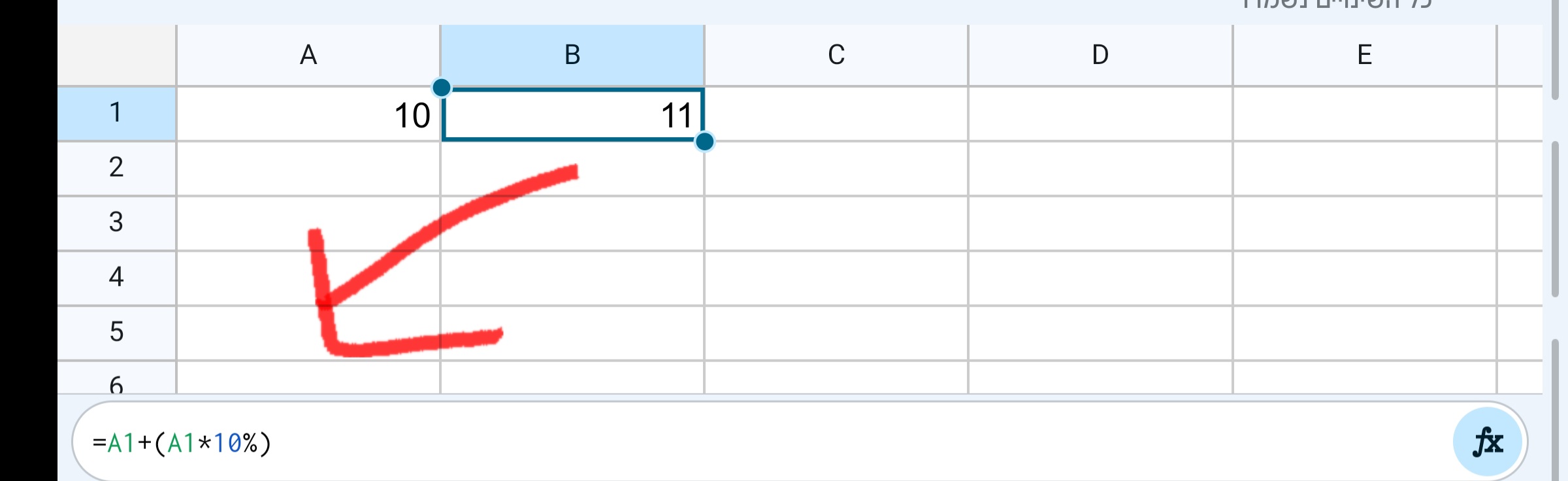Select the column C header
Image resolution: width=1568 pixels, height=481 pixels.
[x=836, y=55]
